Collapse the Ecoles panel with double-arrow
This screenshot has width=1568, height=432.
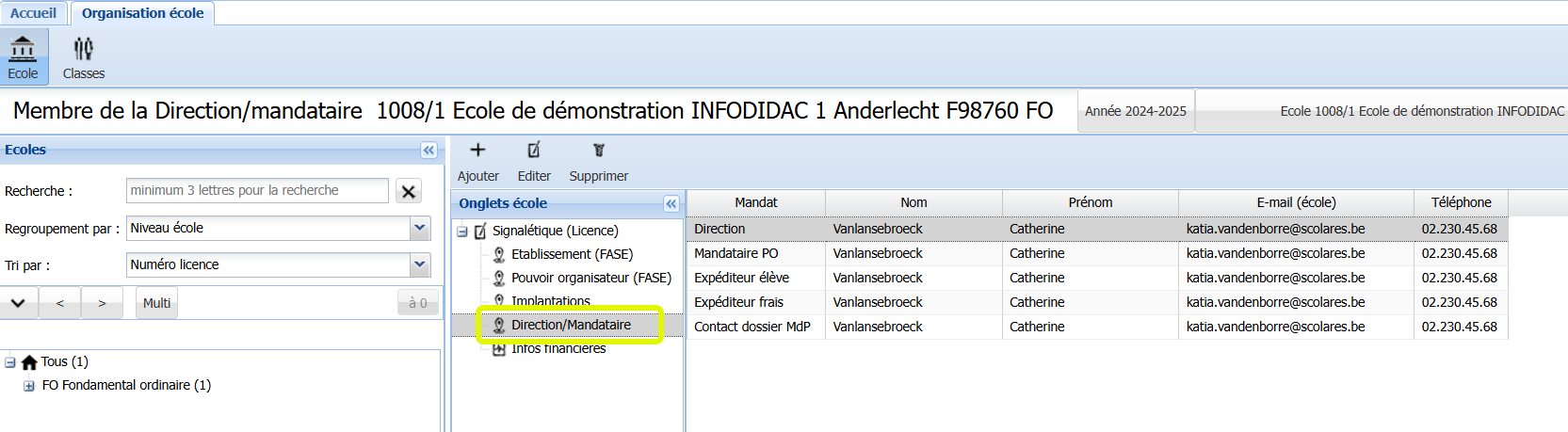[428, 151]
